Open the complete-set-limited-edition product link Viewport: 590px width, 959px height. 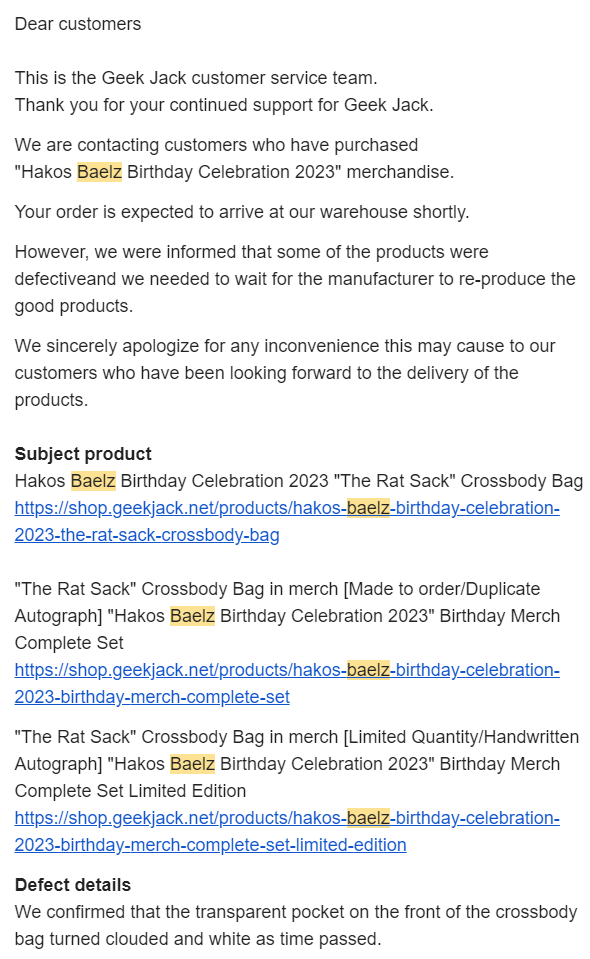[287, 831]
